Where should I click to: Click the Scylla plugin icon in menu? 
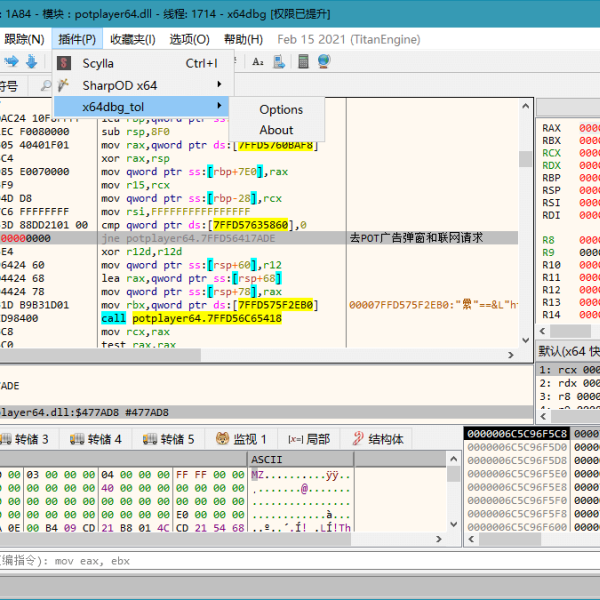64,63
